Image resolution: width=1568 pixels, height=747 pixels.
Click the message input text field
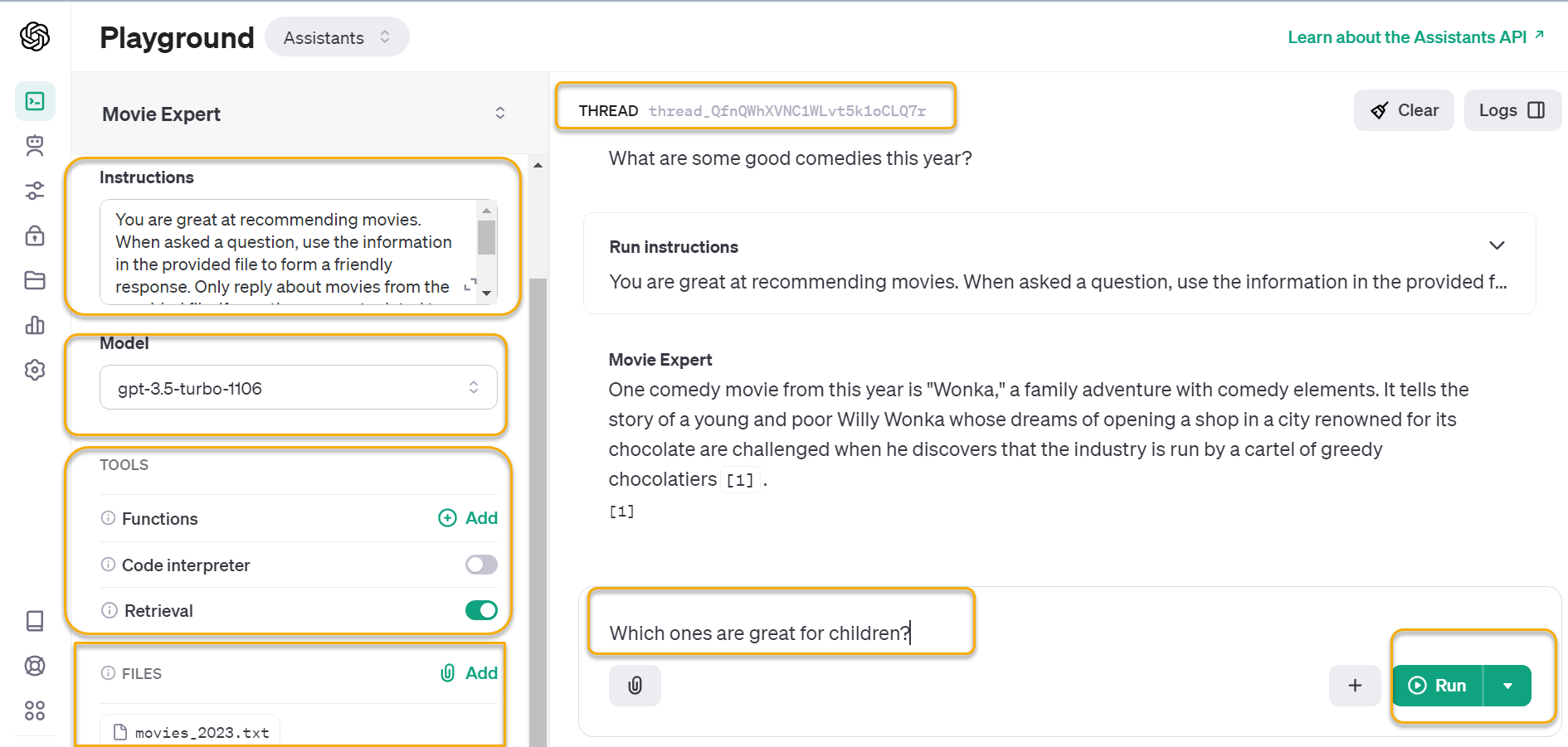[780, 633]
